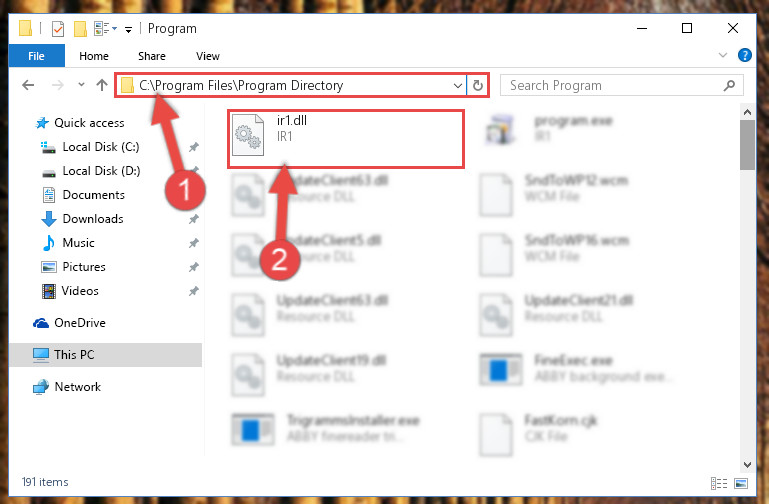Expand the ribbon with the chevron
This screenshot has width=769, height=504.
point(722,55)
